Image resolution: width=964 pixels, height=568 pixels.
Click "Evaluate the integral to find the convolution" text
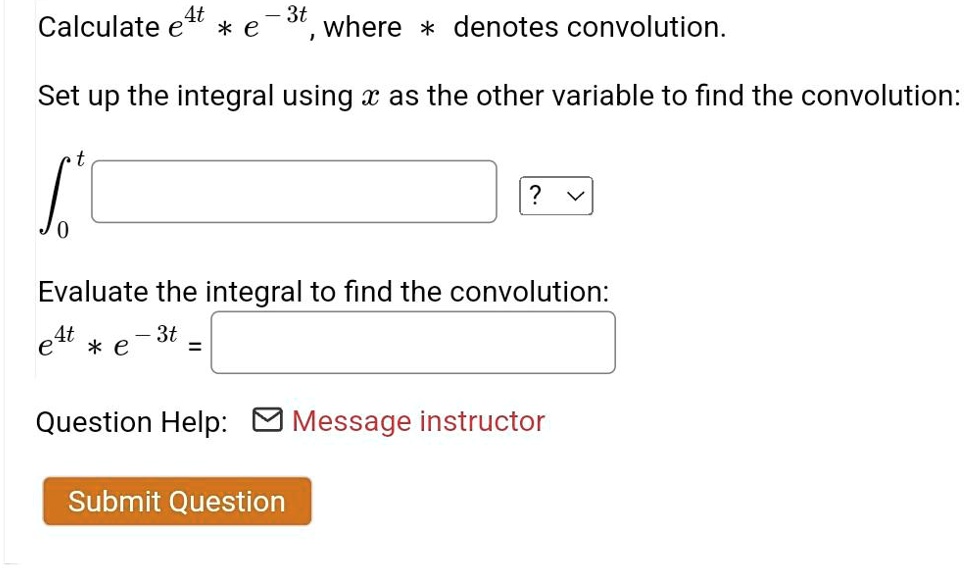point(323,291)
